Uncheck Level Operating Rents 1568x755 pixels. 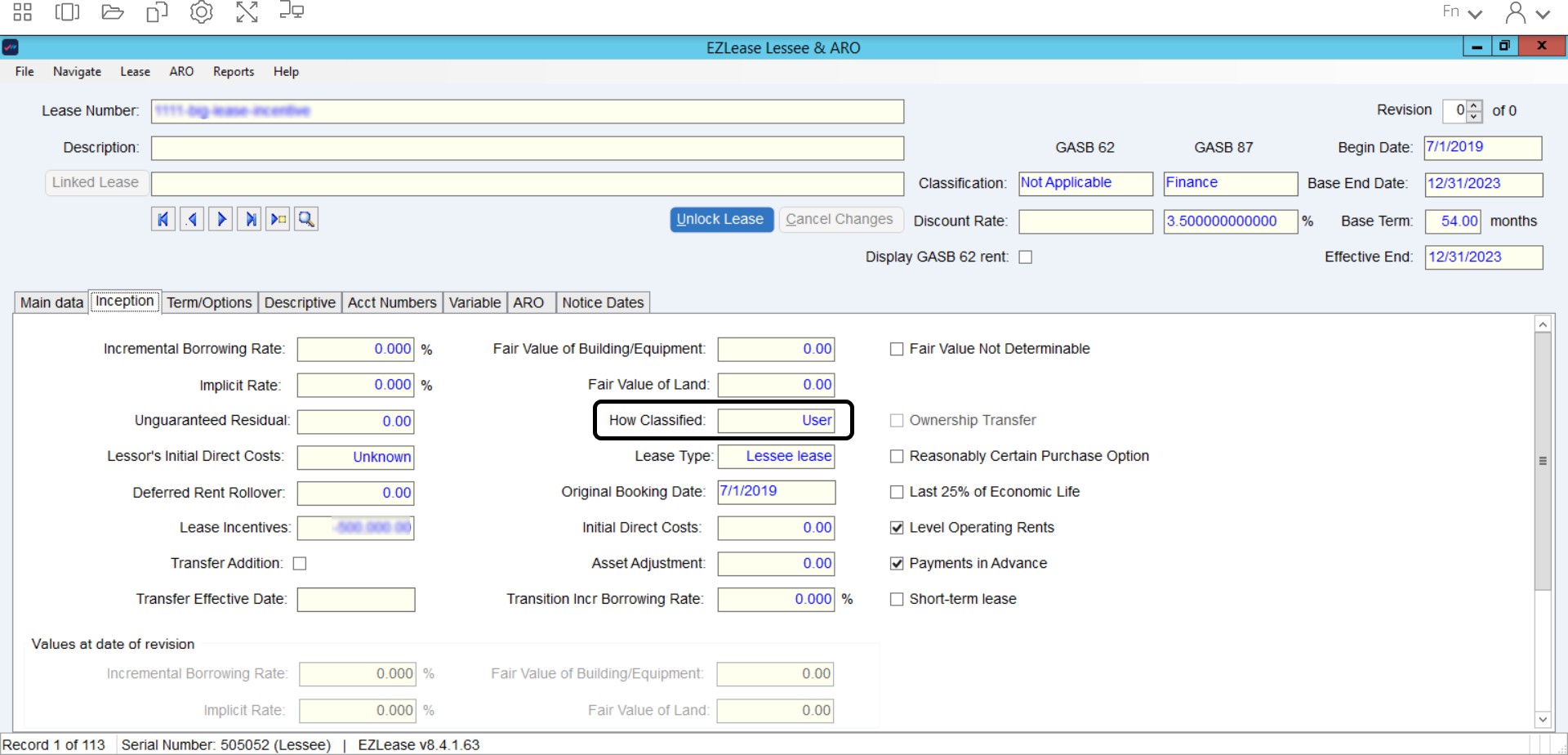[897, 528]
